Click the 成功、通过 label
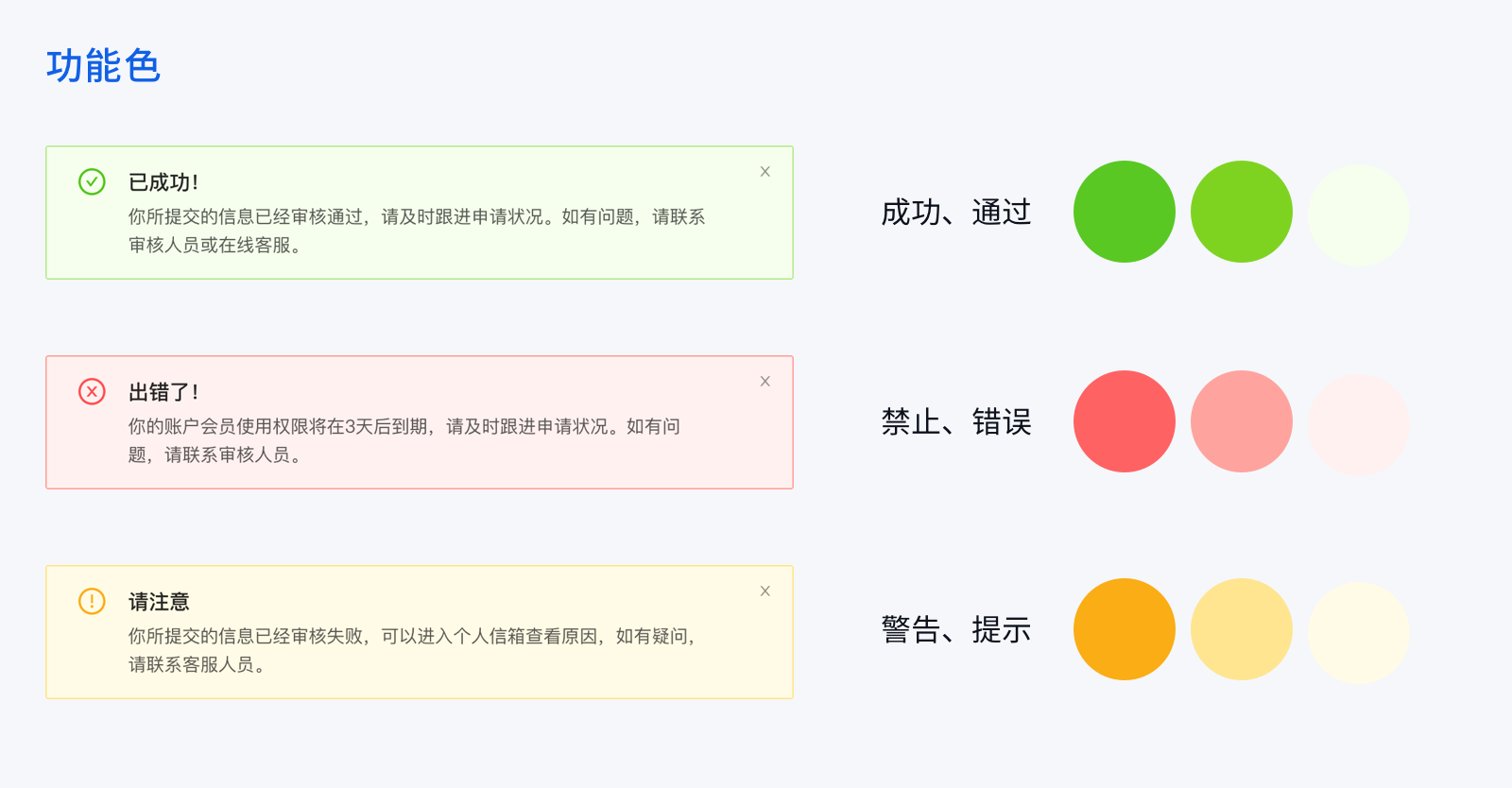The height and width of the screenshot is (788, 1512). (x=955, y=213)
